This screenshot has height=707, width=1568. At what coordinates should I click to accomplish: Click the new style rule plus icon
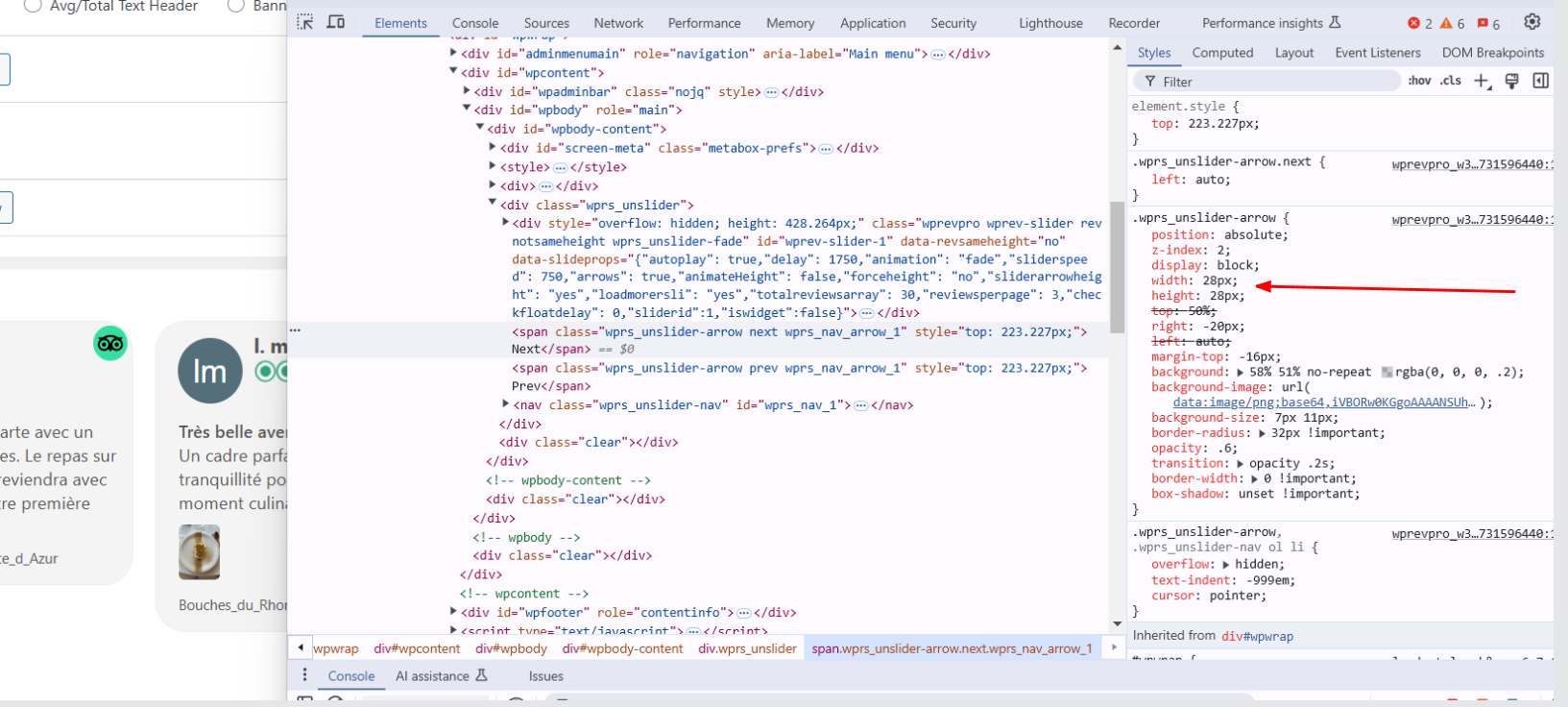(1483, 82)
